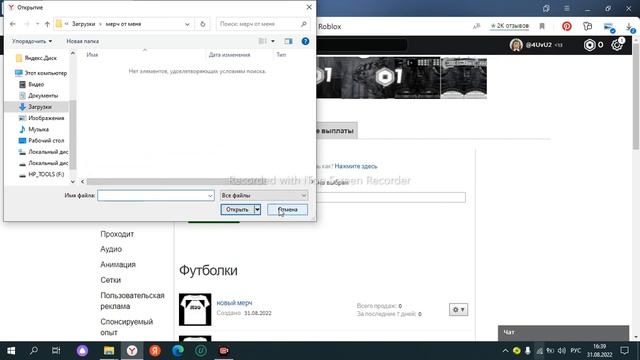Refresh the folder view
Screen dimensions: 640x360
click(x=202, y=24)
